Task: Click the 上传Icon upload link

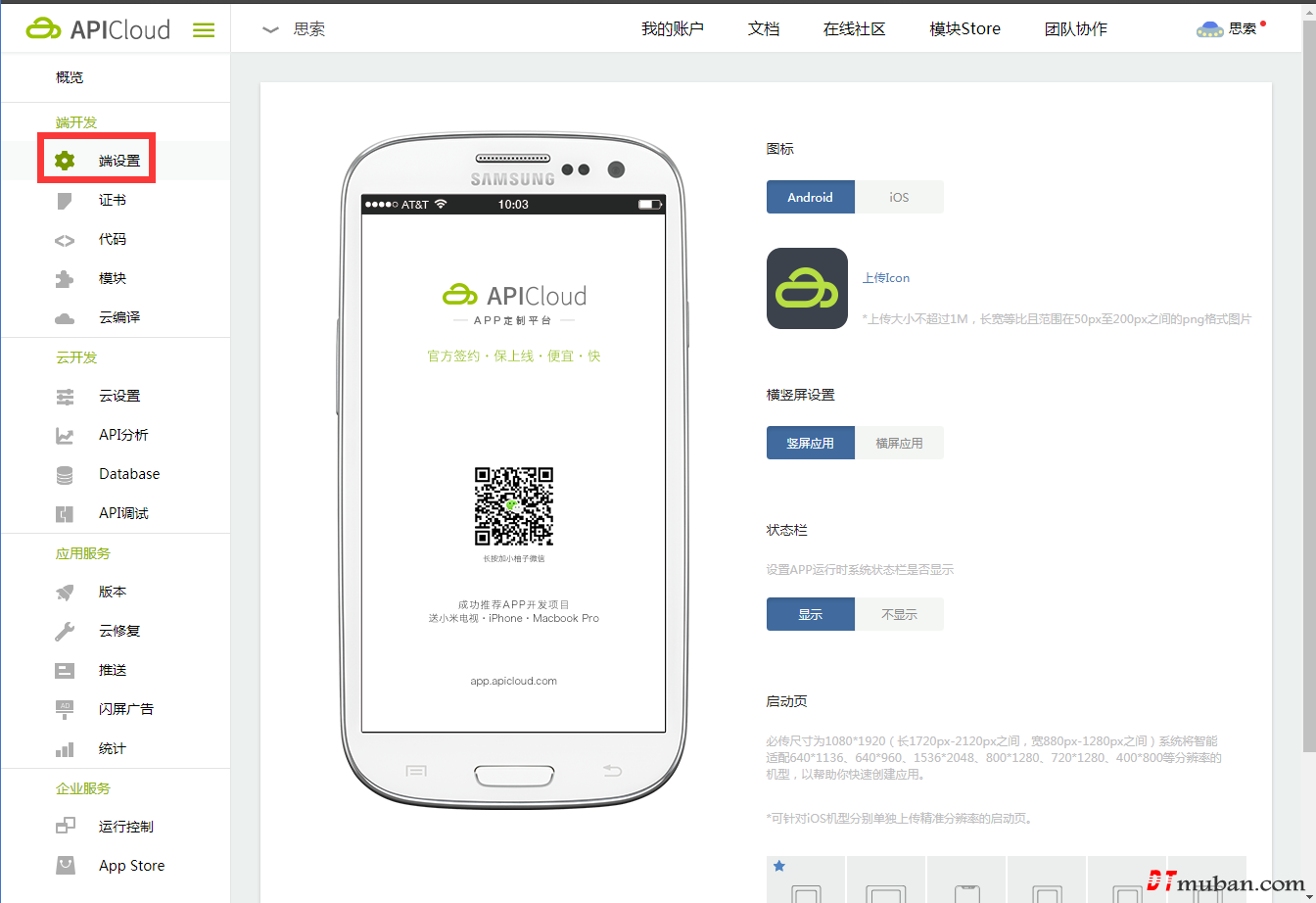Action: point(885,278)
